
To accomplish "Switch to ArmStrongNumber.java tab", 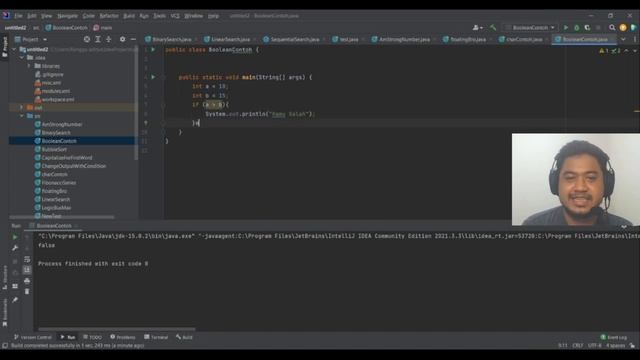I will pos(403,39).
